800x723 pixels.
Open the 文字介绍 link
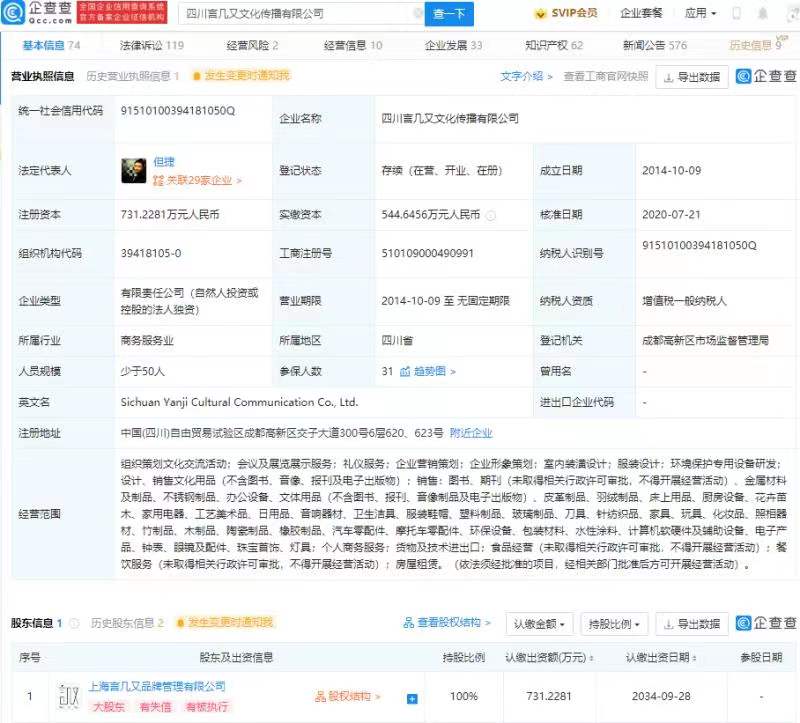pyautogui.click(x=526, y=77)
